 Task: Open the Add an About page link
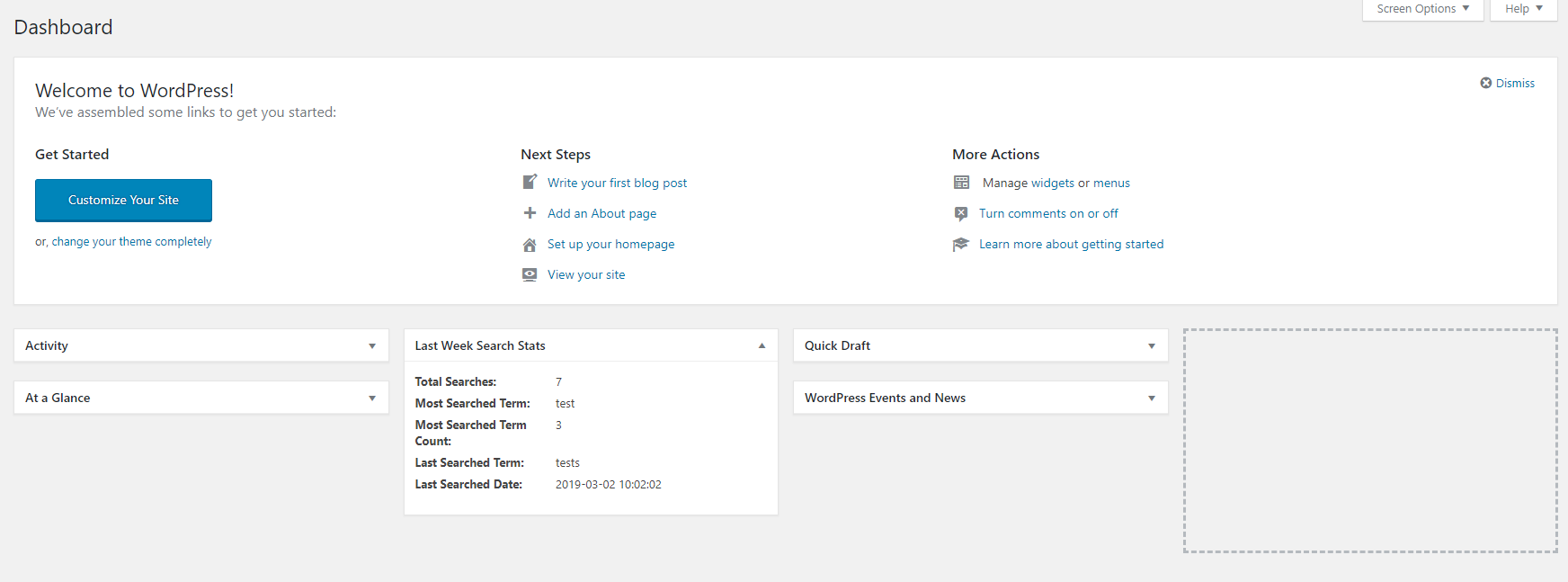601,213
